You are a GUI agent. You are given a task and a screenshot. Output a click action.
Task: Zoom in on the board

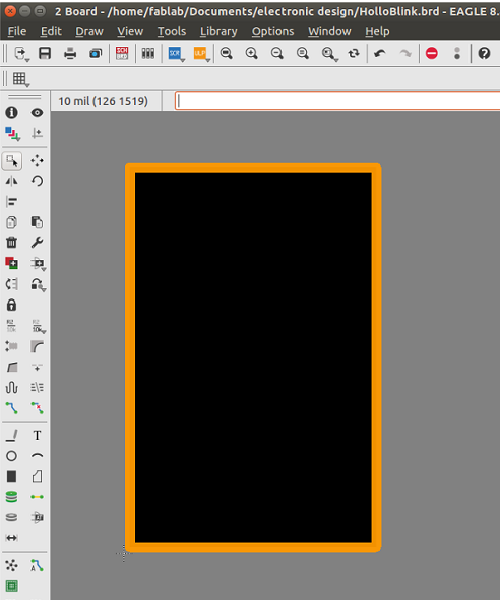(251, 53)
